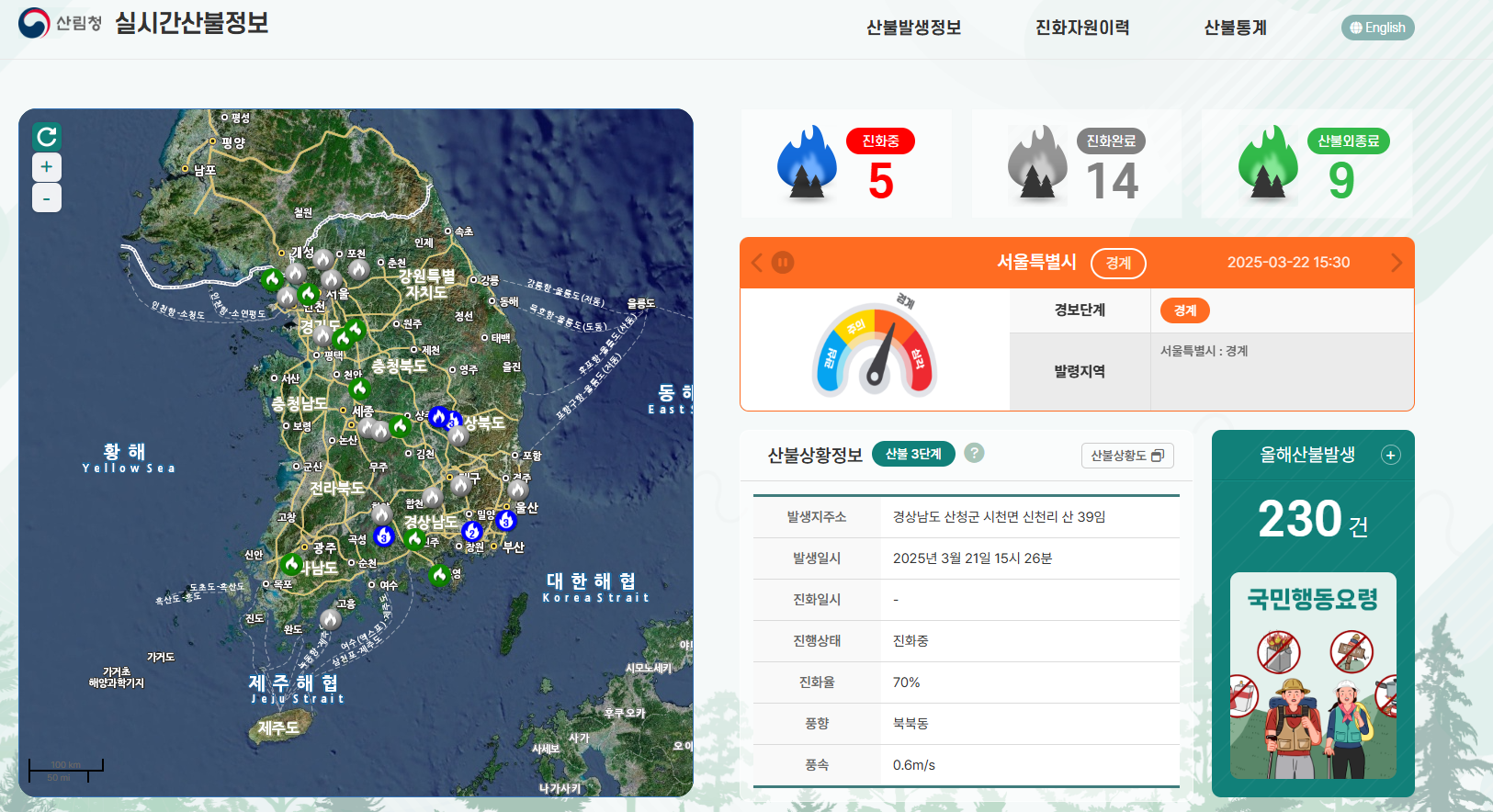This screenshot has width=1493, height=812.
Task: Select the blue fire marker near 곡성
Action: click(x=384, y=536)
